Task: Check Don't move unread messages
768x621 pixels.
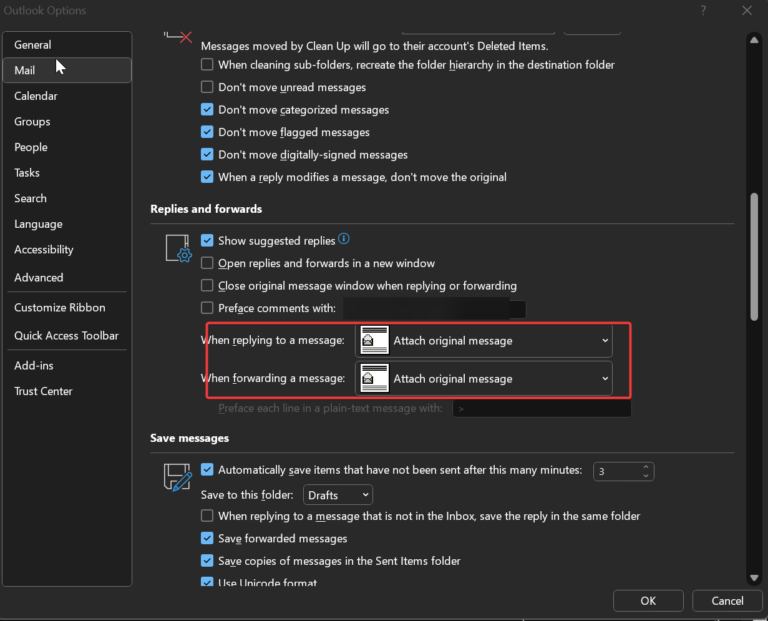Action: point(207,87)
